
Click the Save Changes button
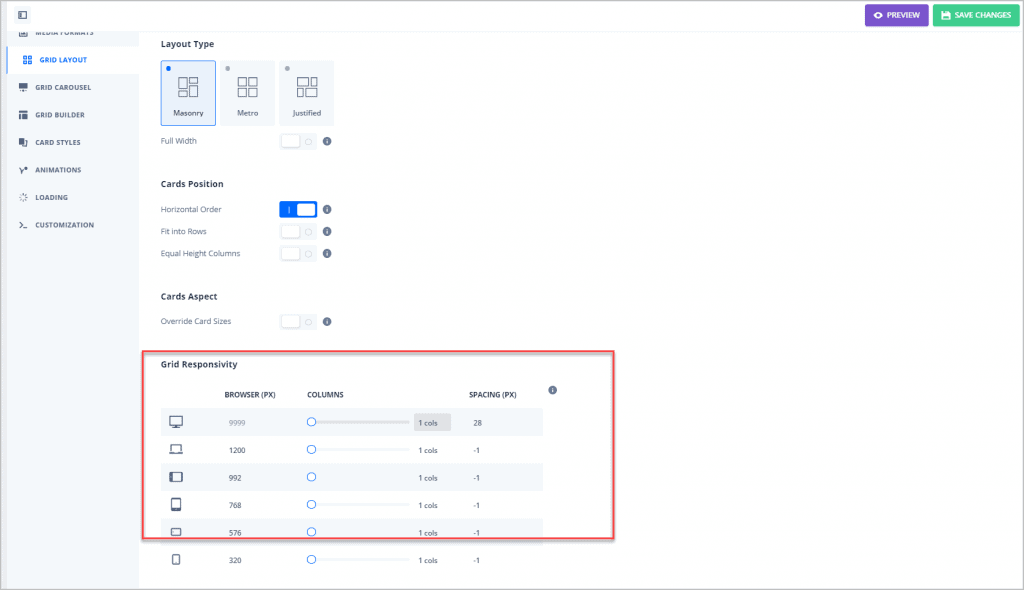point(975,15)
